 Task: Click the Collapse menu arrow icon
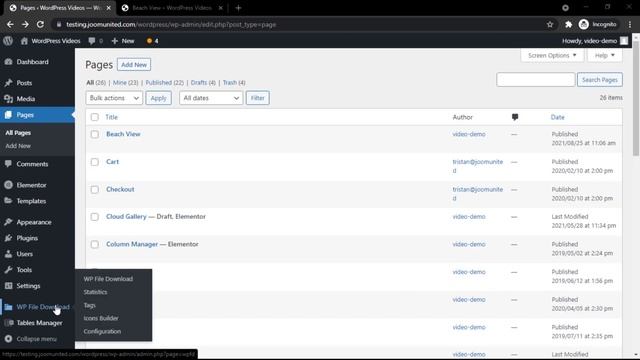8,339
